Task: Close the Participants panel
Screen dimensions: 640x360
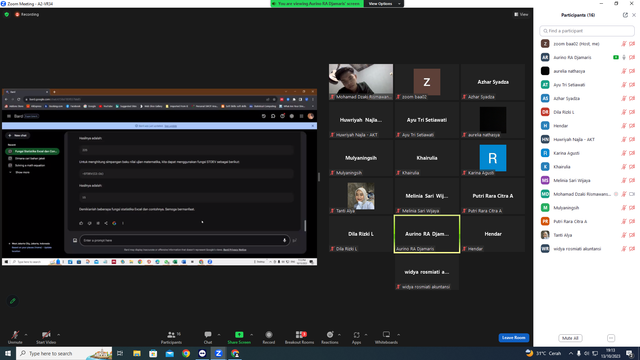Action: (634, 15)
